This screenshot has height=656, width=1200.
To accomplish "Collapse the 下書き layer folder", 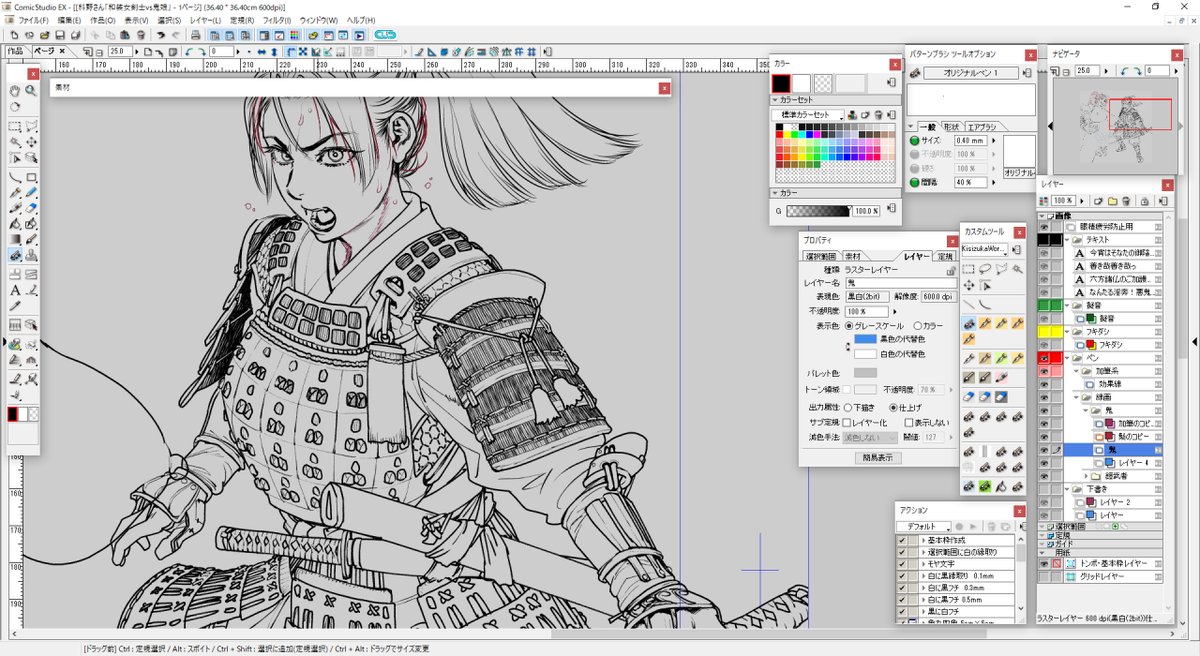I will (1068, 489).
